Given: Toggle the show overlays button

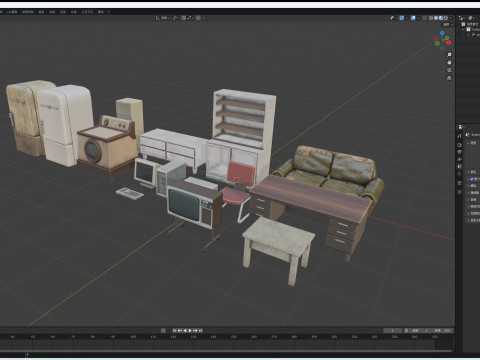Looking at the screenshot, I should click(x=413, y=18).
